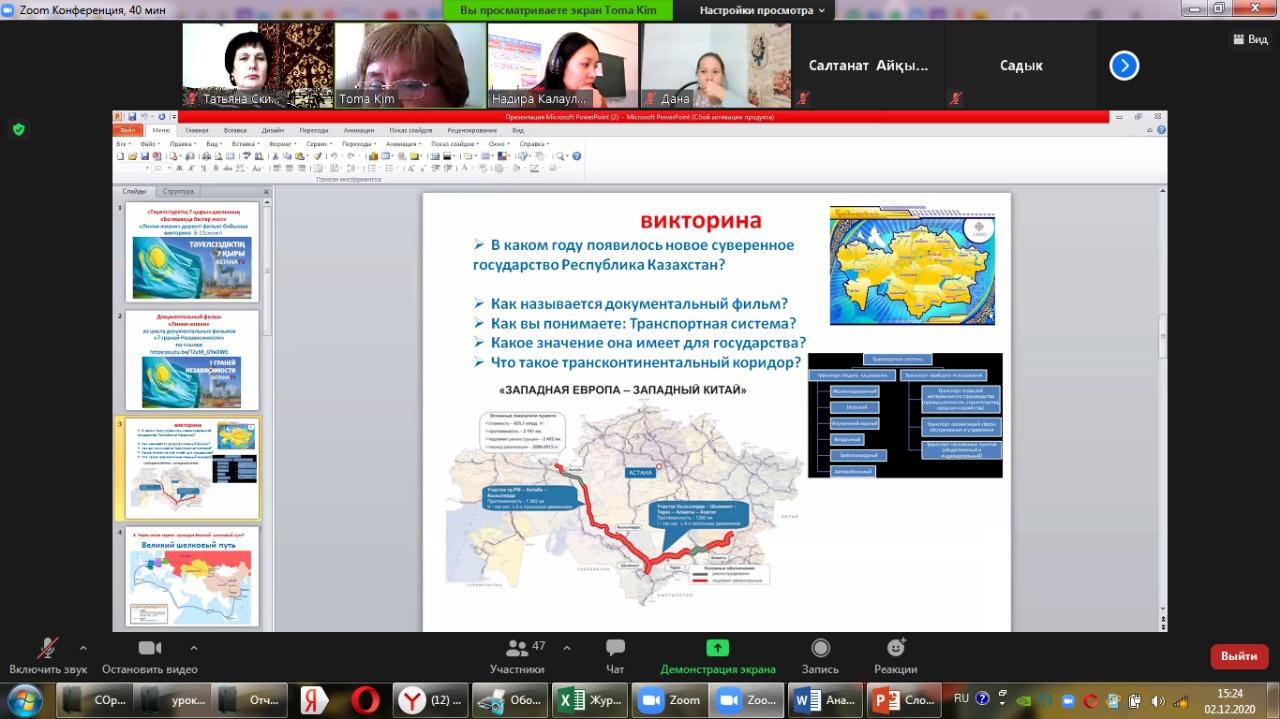Expand audio options arrow beside microphone

tap(83, 647)
